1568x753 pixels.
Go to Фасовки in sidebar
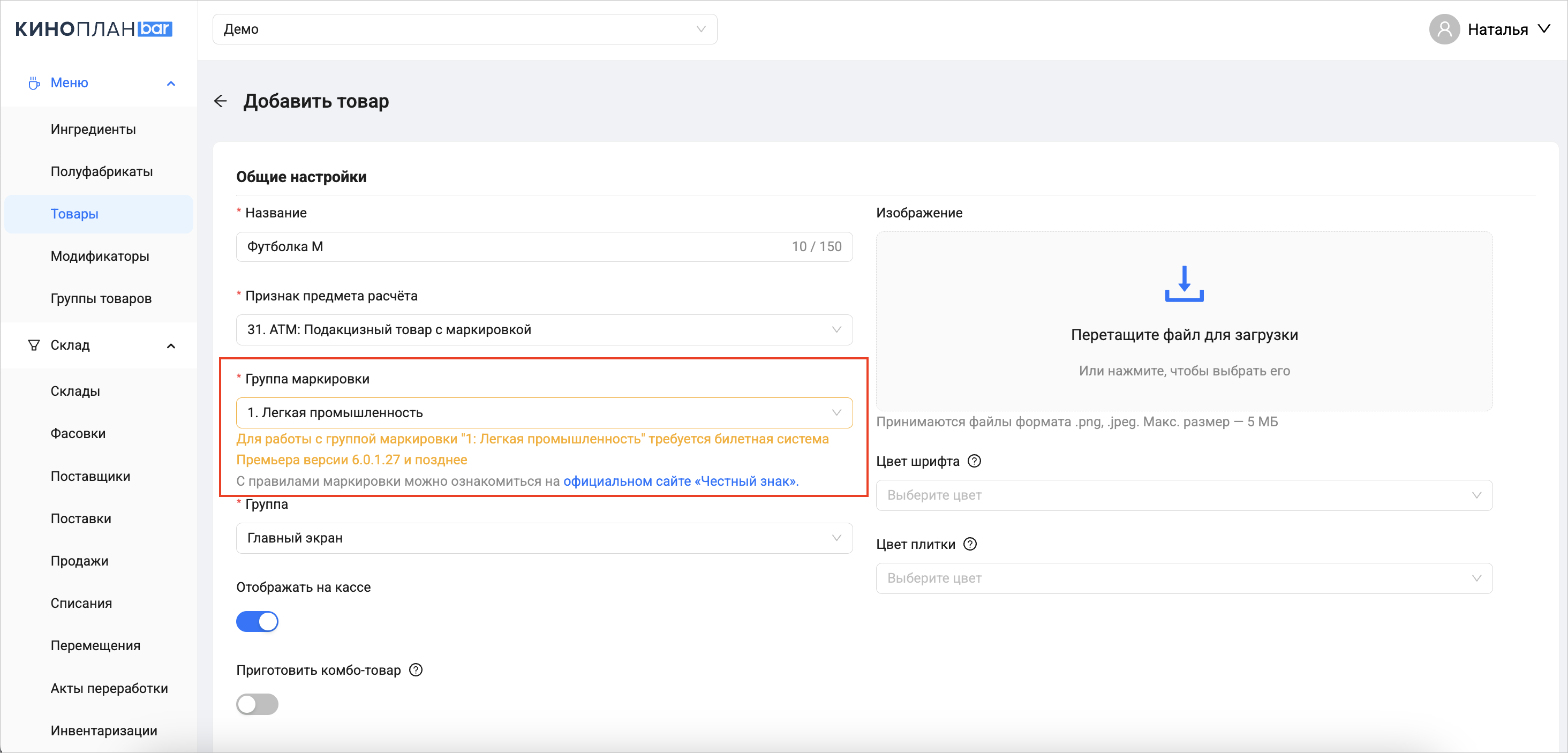(x=99, y=433)
